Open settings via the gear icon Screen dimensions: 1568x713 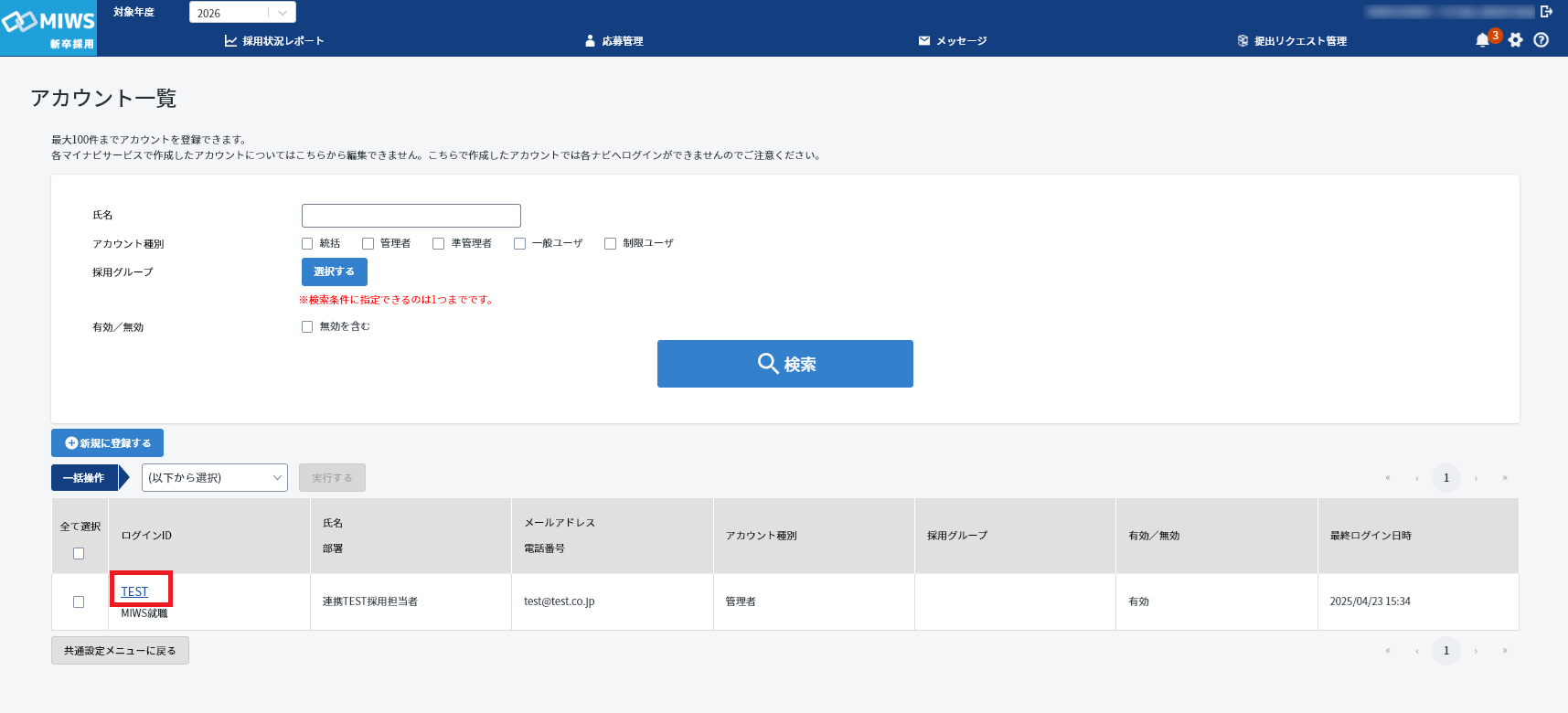pyautogui.click(x=1516, y=40)
